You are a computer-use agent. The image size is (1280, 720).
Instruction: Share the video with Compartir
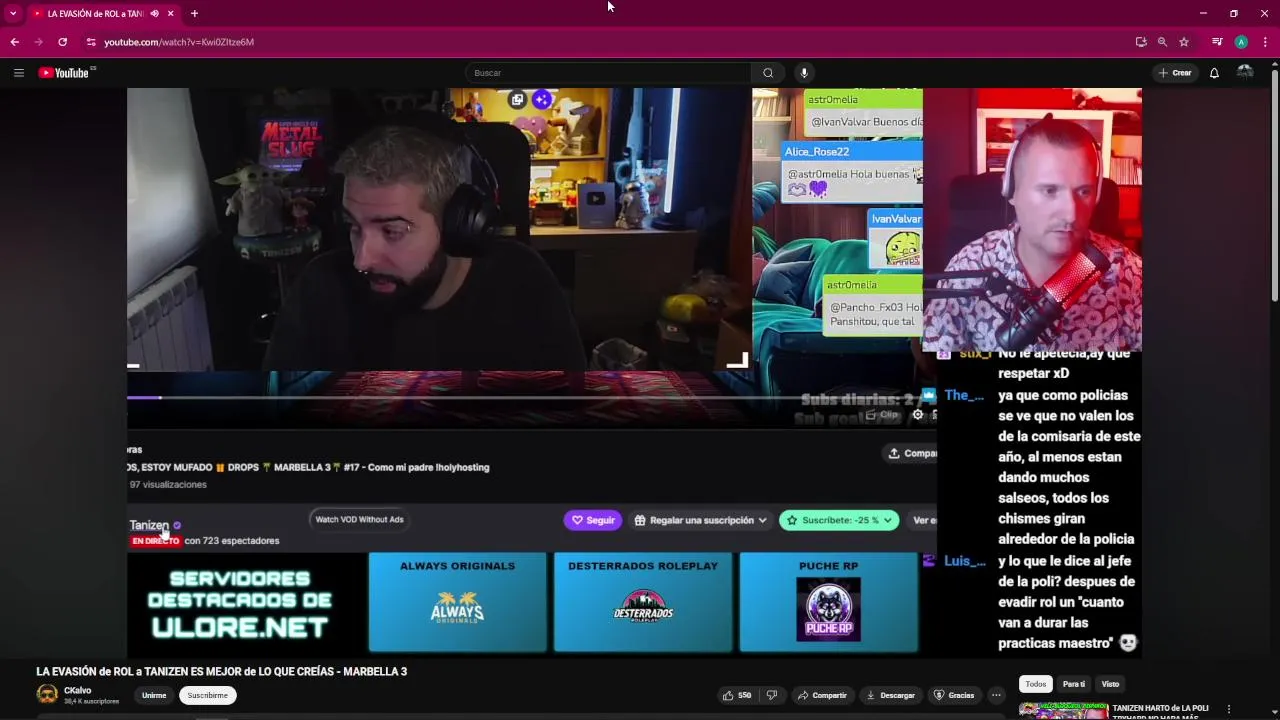click(822, 695)
